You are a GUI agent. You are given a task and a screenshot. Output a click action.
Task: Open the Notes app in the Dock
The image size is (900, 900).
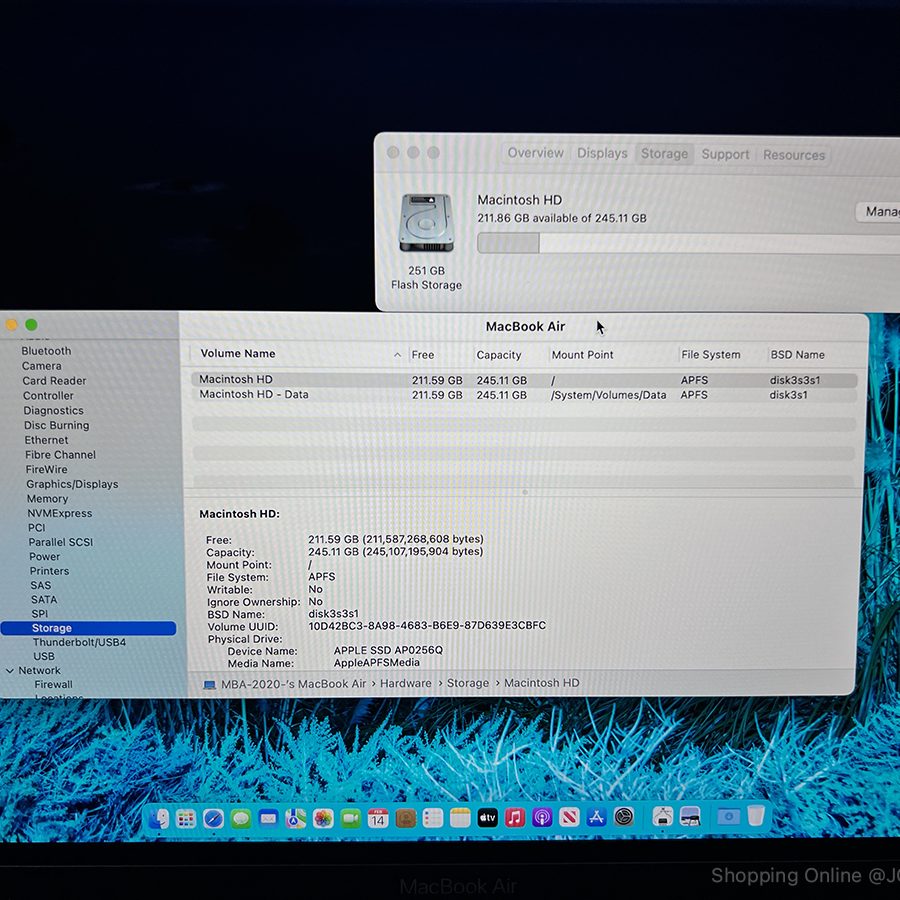460,818
